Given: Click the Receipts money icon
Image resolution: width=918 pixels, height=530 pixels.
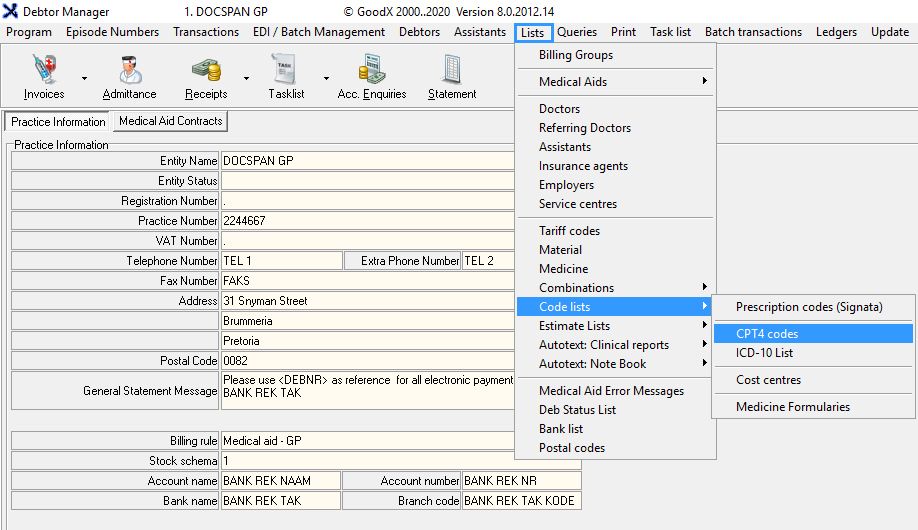Looking at the screenshot, I should pyautogui.click(x=206, y=70).
